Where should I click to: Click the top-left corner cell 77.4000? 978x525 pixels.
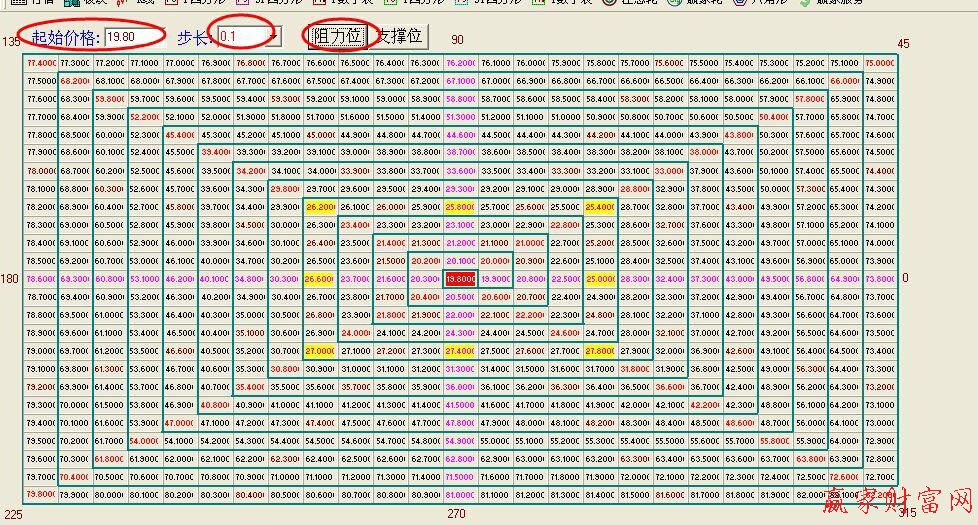tap(41, 63)
